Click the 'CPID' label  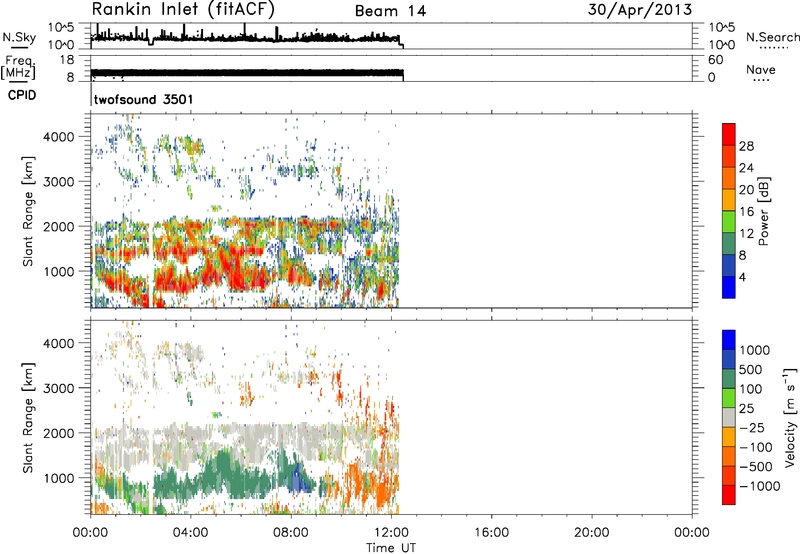click(x=22, y=95)
